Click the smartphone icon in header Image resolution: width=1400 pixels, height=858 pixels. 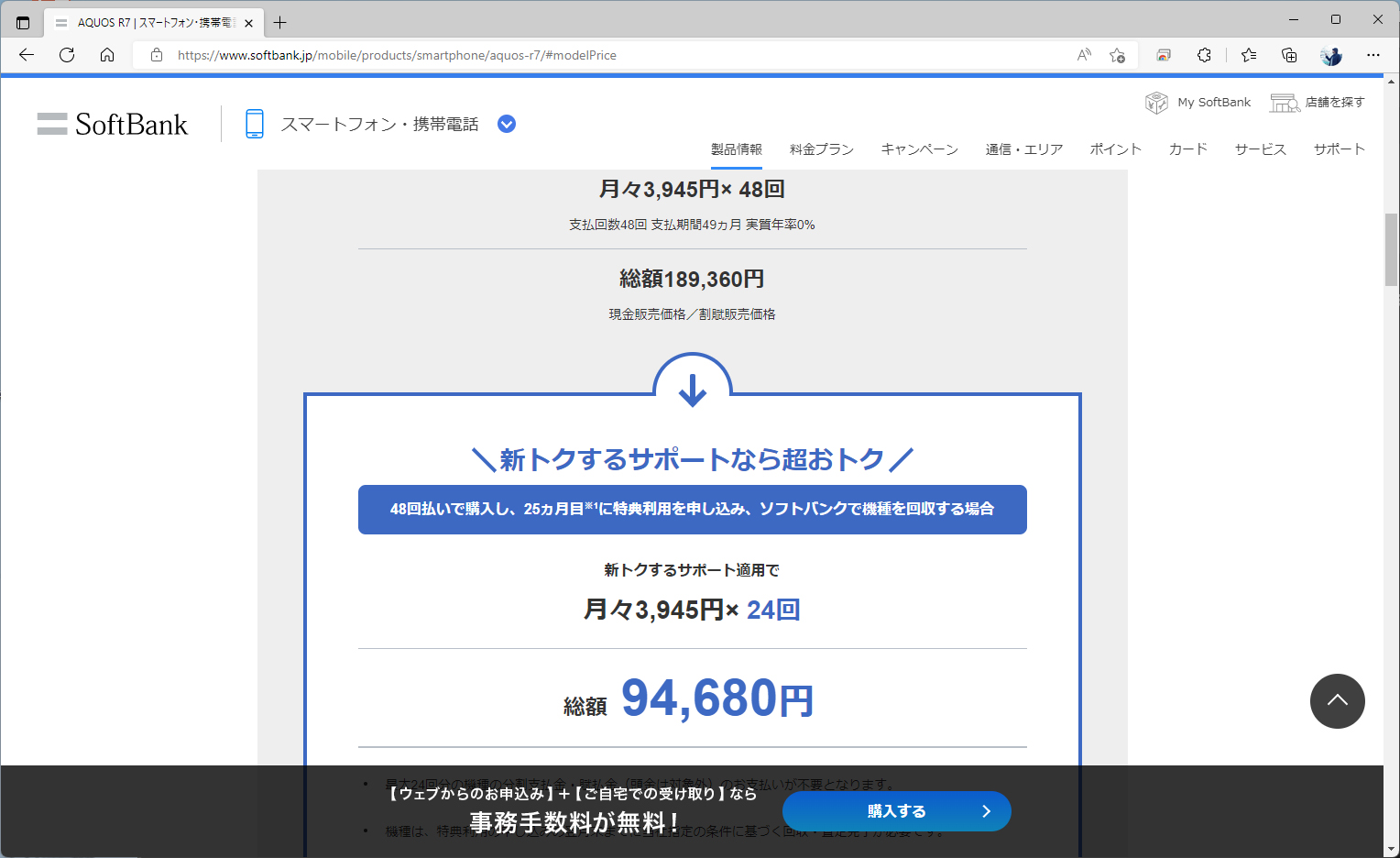(x=255, y=124)
